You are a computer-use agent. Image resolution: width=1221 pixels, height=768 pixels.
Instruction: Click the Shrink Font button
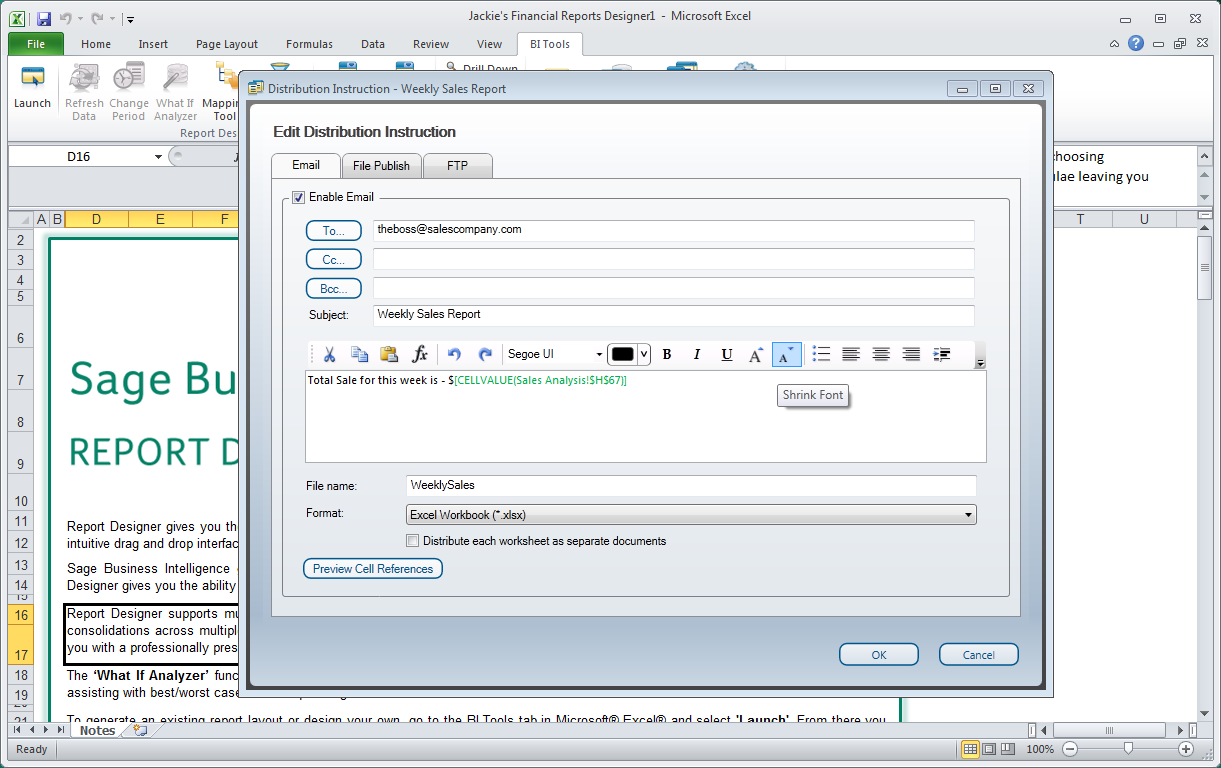[787, 355]
